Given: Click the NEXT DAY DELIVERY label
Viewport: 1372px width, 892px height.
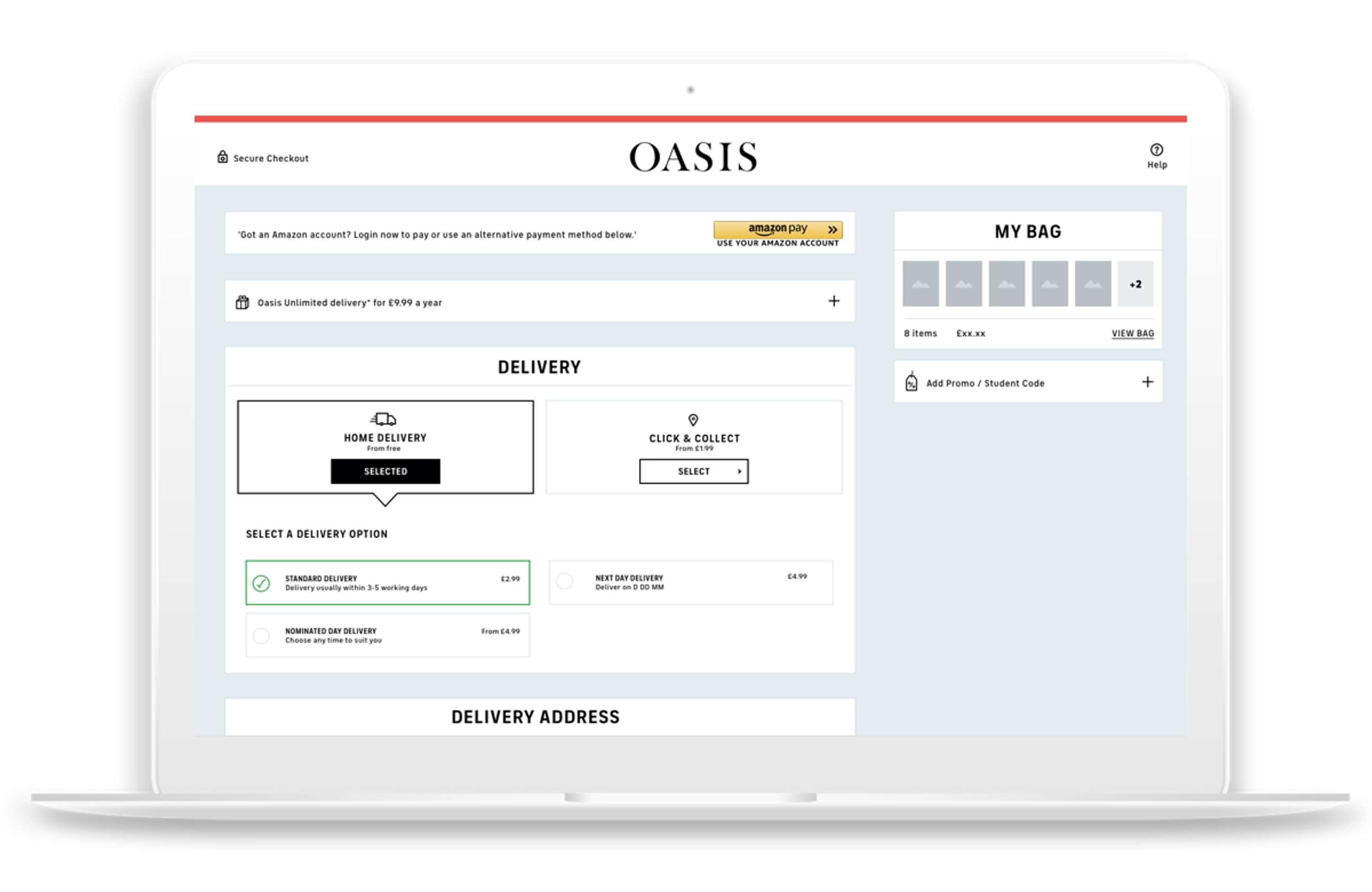Looking at the screenshot, I should 629,578.
